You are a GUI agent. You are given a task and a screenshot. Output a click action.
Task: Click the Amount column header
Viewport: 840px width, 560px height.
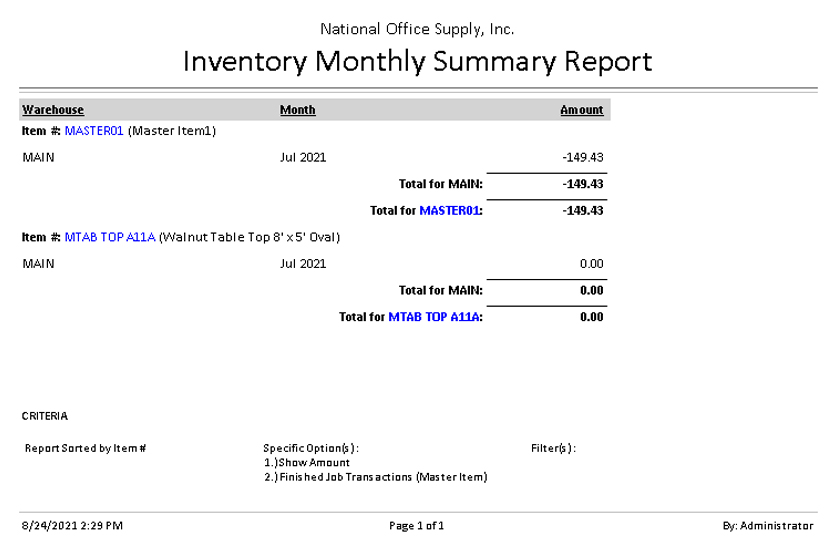pyautogui.click(x=581, y=110)
